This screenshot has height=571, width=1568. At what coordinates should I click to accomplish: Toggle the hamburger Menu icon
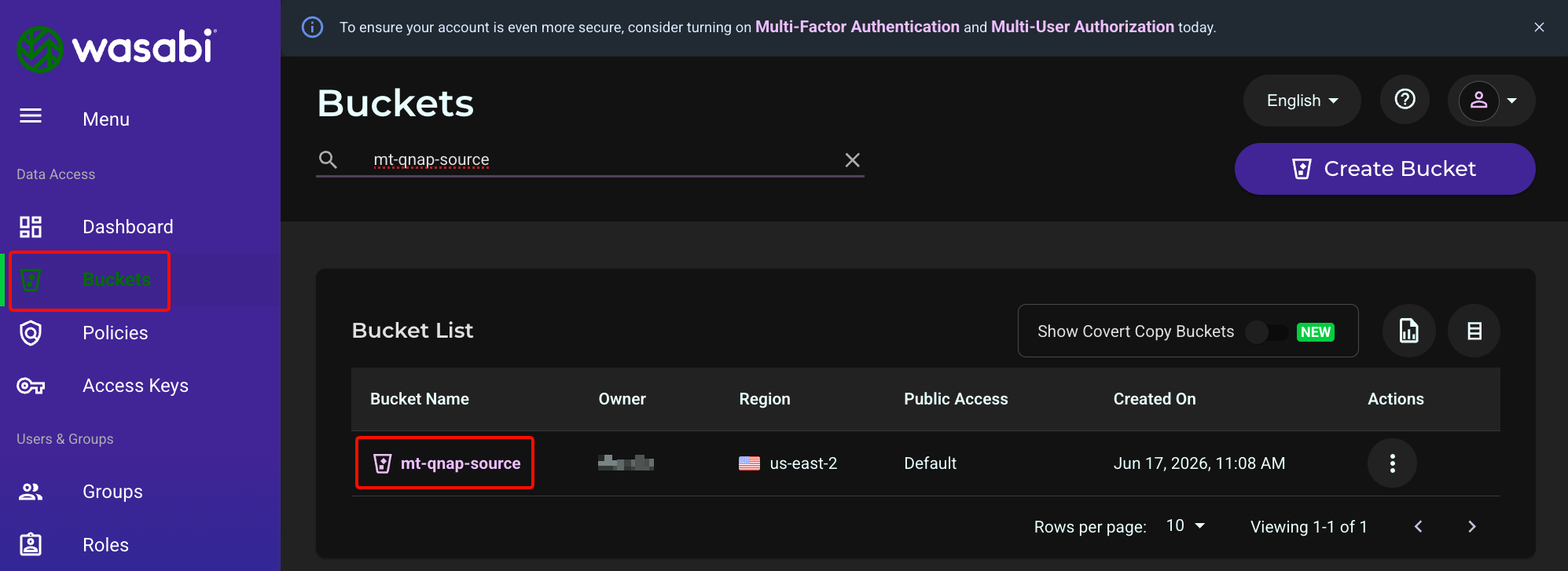click(31, 116)
